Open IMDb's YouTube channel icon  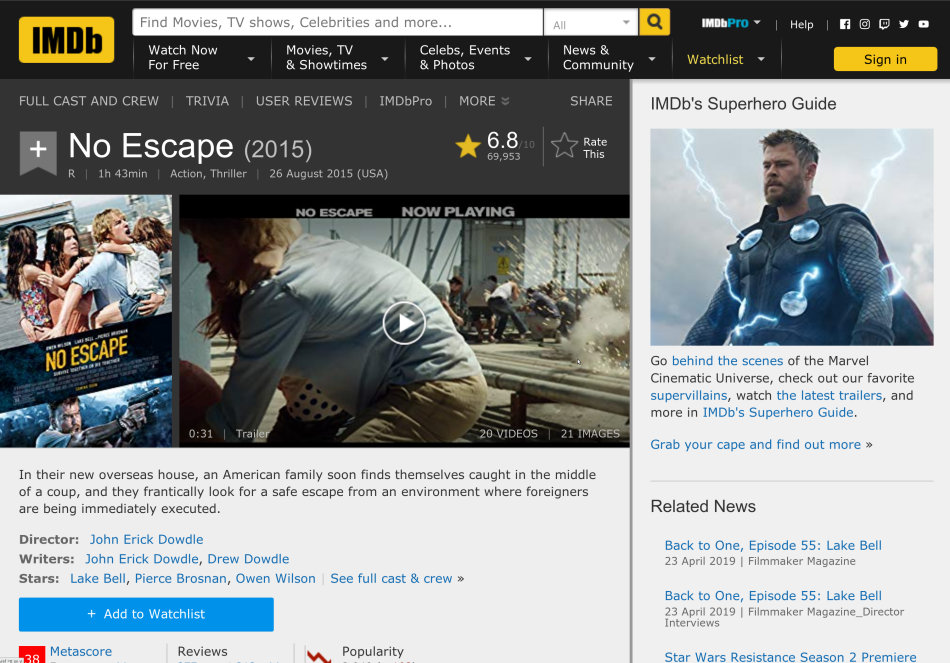click(924, 24)
